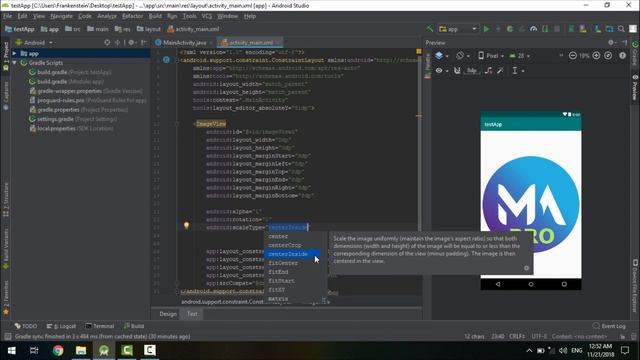
Task: Toggle the Project tool window tab
Action: pyautogui.click(x=6, y=56)
